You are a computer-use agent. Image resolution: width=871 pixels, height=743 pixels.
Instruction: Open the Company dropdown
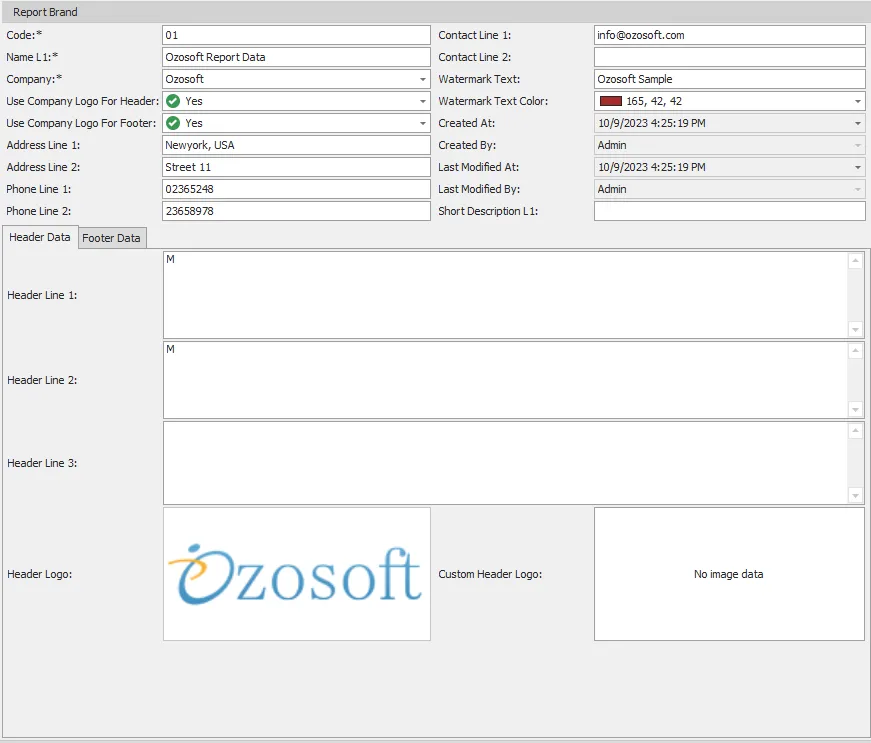[x=419, y=79]
